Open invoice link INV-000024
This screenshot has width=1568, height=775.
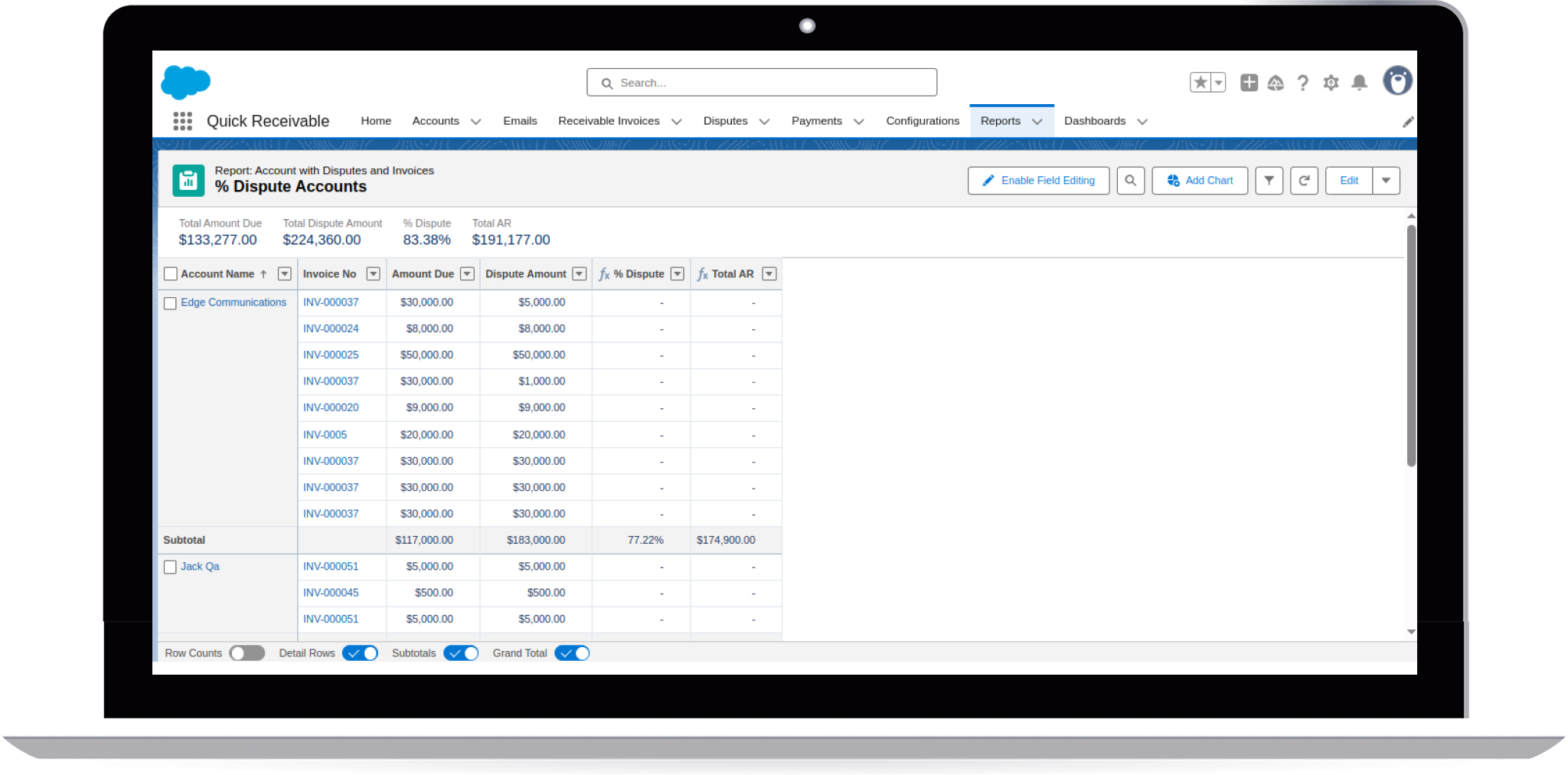pyautogui.click(x=331, y=329)
